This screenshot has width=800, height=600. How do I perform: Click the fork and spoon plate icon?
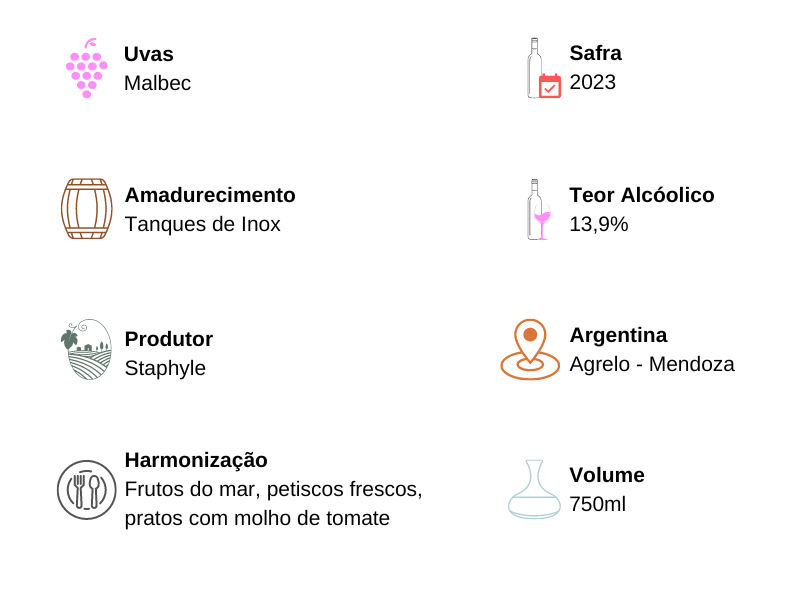tap(87, 490)
